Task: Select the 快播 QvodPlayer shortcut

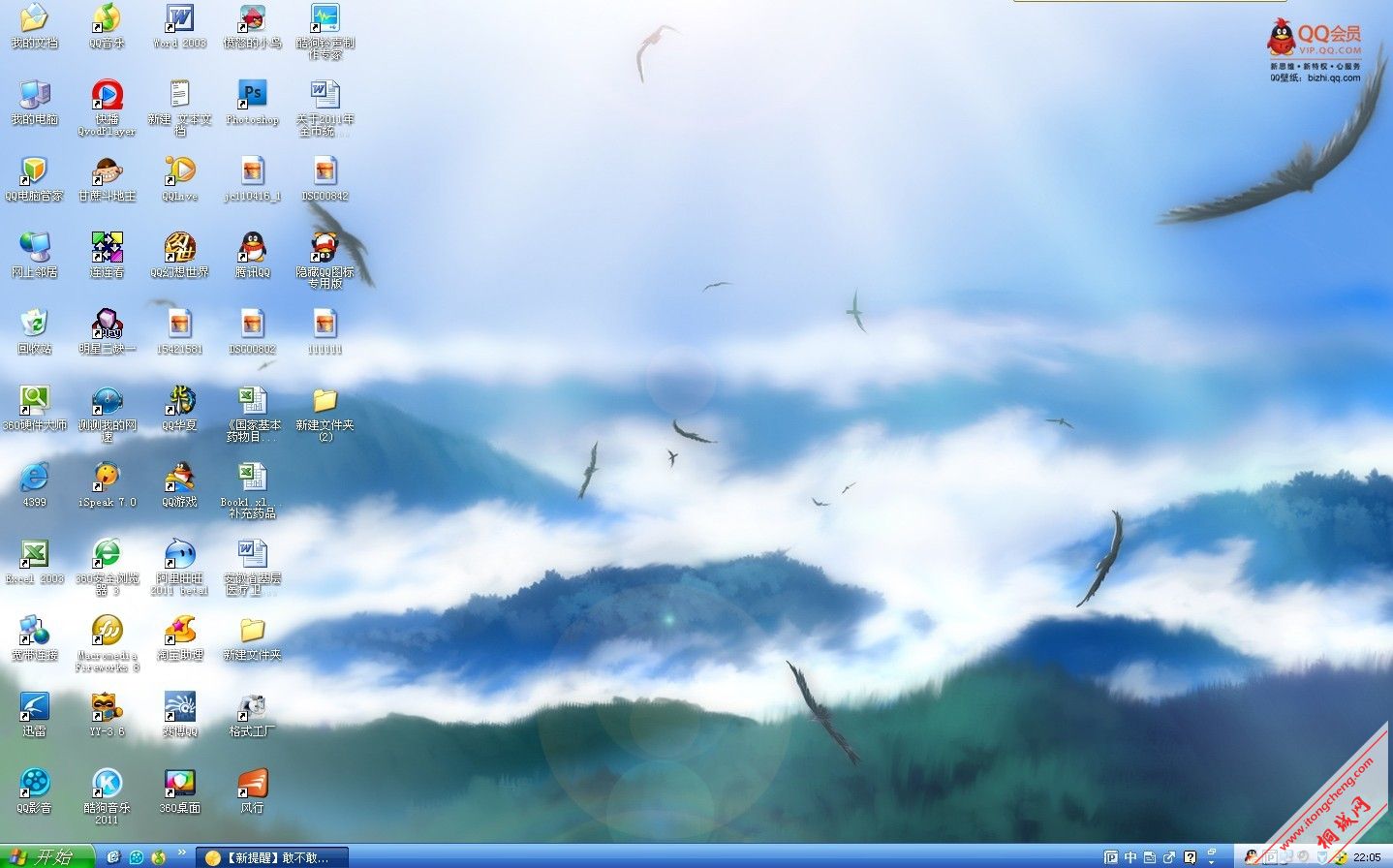Action: point(107,95)
